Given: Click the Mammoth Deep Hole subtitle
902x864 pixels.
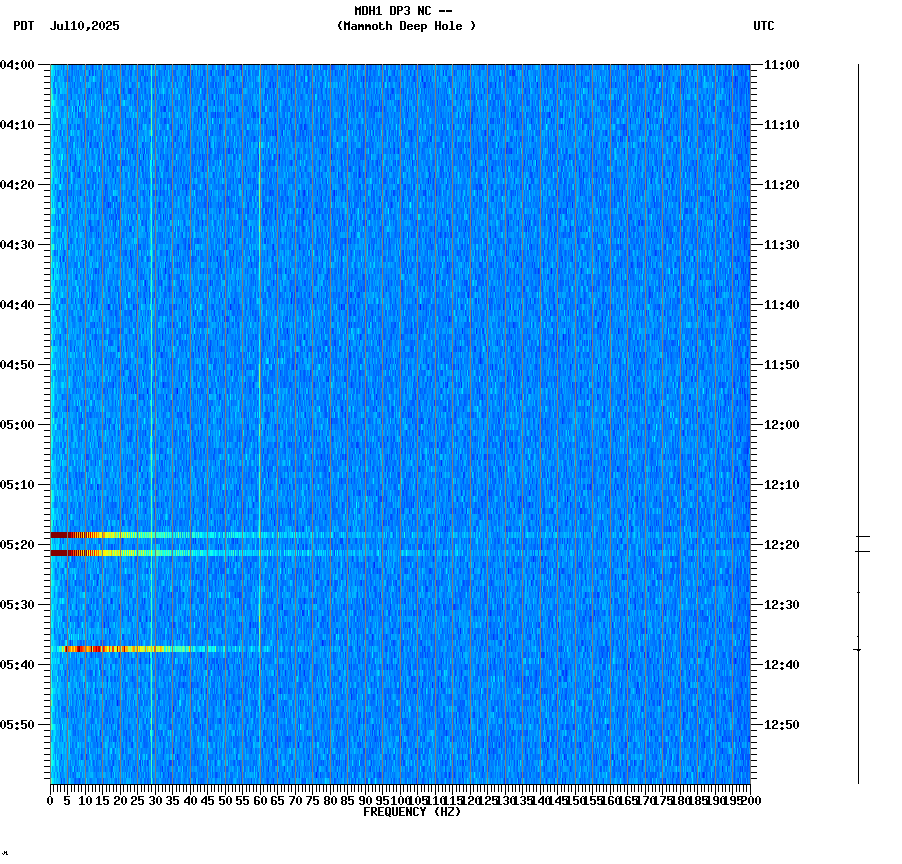Looking at the screenshot, I should (404, 27).
